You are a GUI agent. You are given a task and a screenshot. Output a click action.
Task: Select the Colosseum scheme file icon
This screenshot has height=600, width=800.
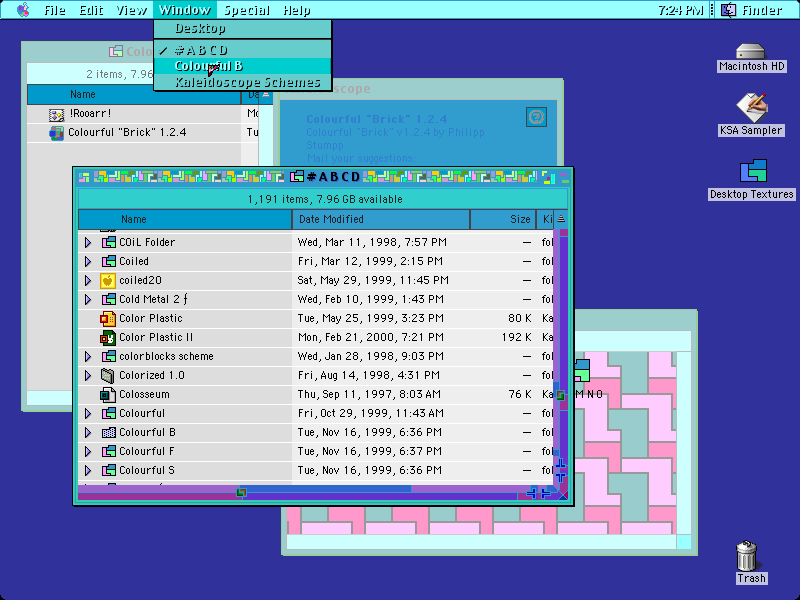(108, 394)
